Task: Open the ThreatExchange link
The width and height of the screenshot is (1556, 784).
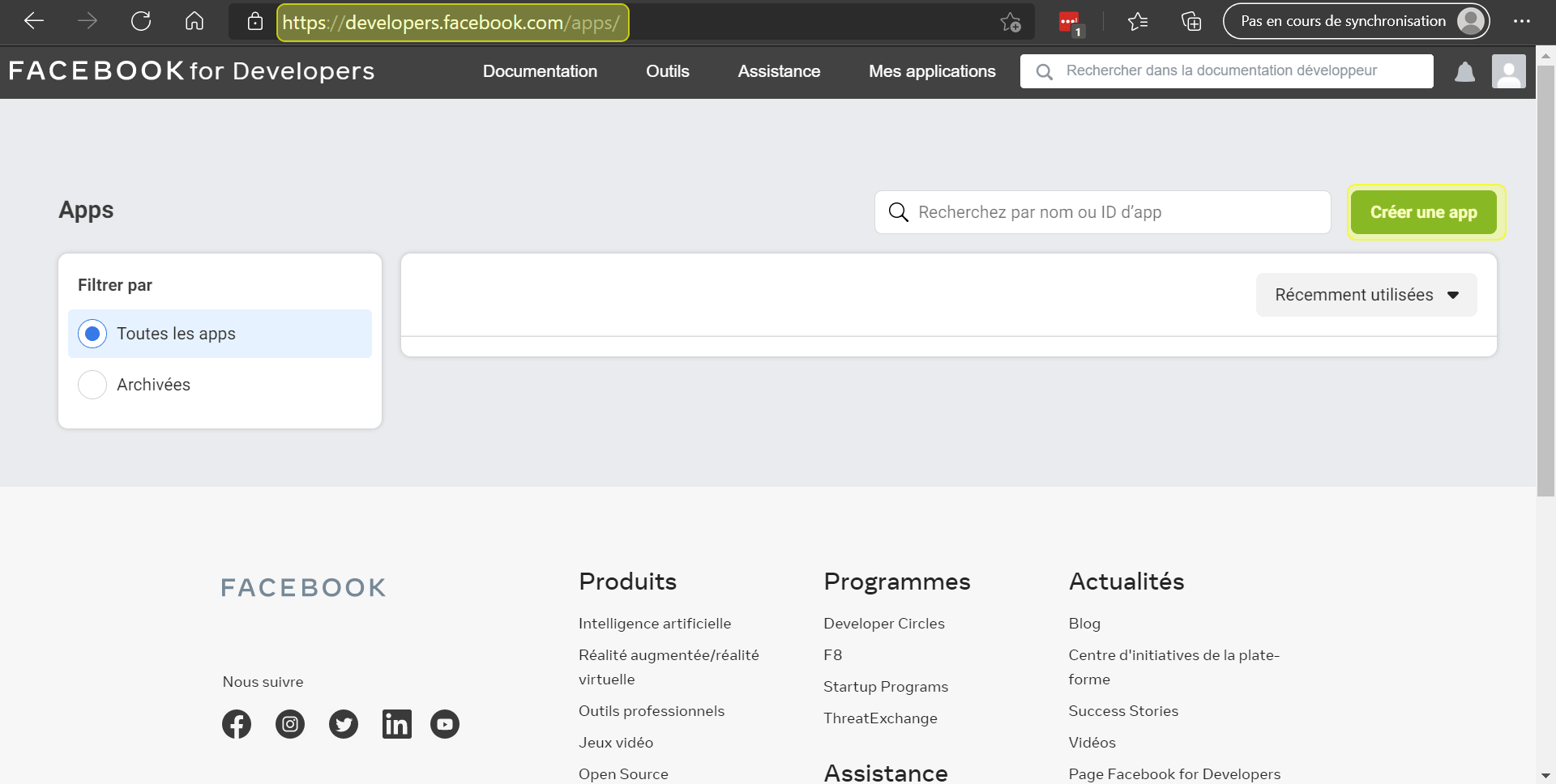Action: (880, 718)
